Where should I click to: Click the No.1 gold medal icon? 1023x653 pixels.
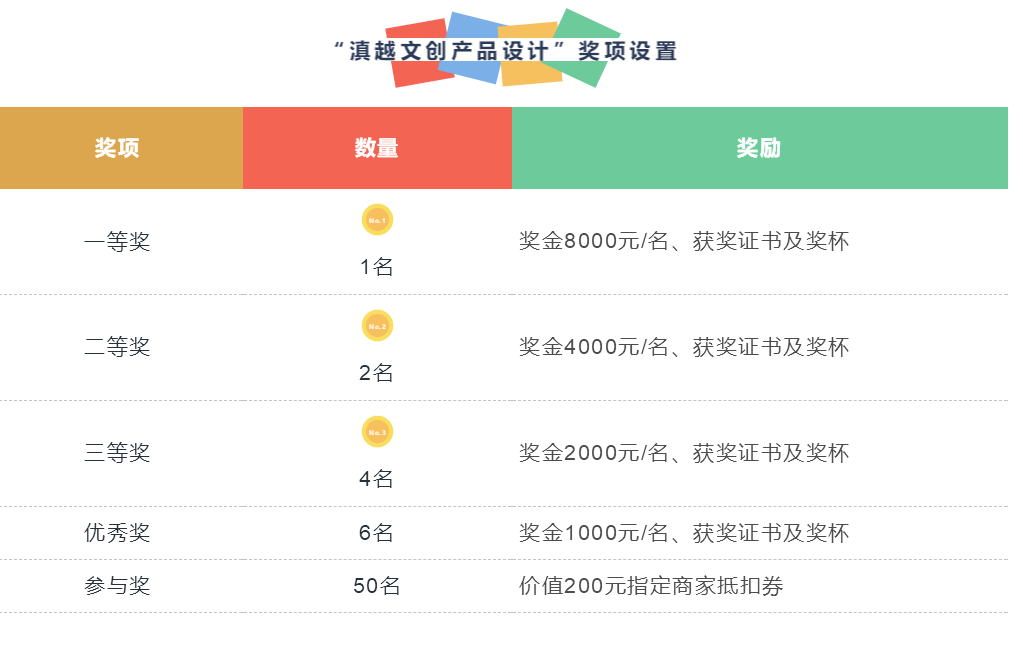377,220
